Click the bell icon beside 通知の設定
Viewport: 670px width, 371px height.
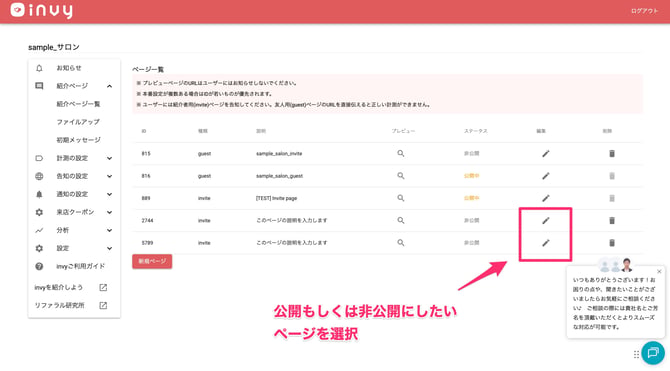point(39,194)
